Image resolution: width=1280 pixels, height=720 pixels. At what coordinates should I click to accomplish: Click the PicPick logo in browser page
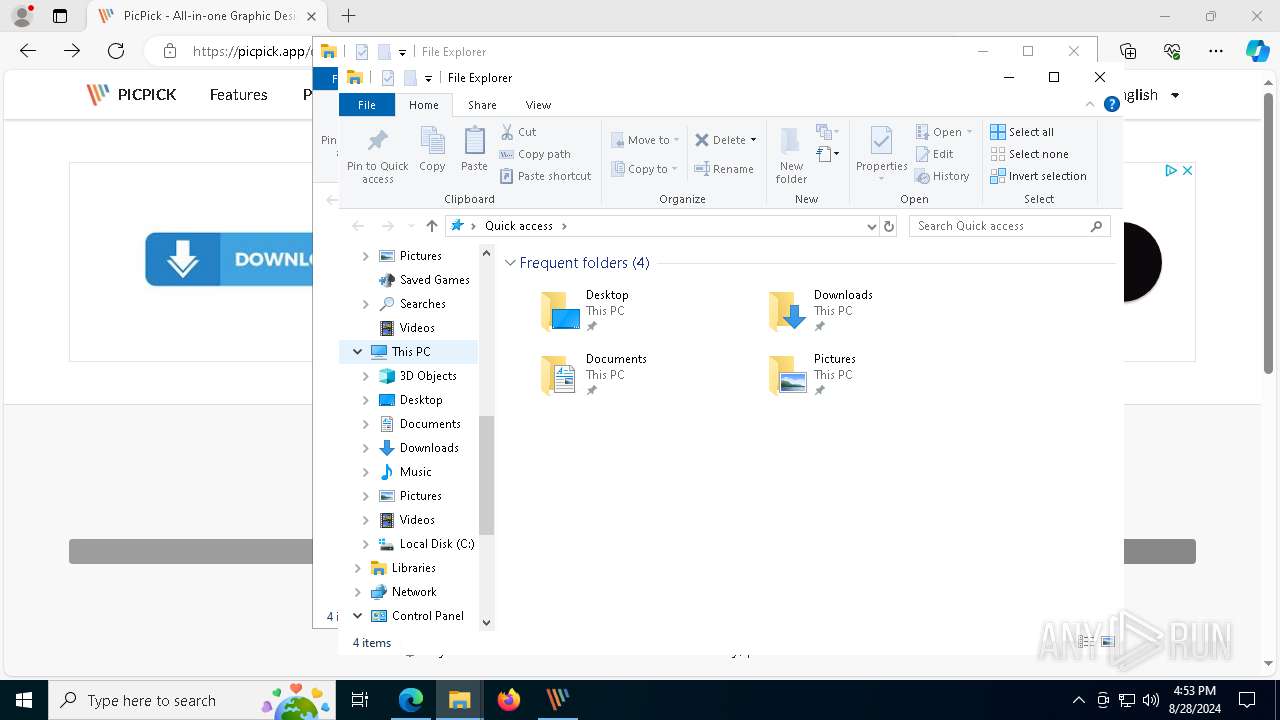pos(131,95)
